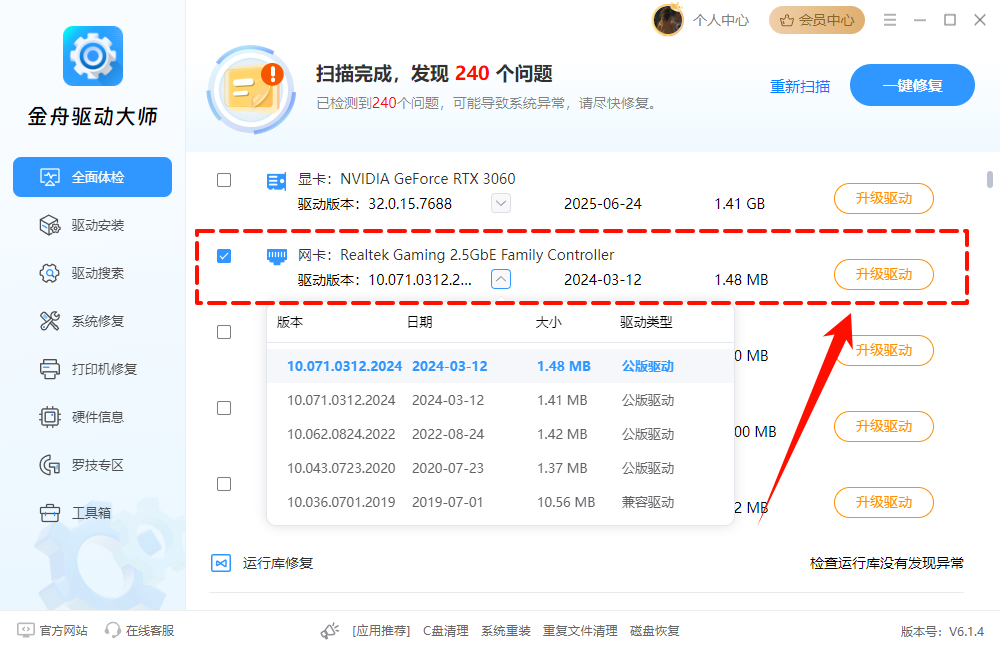Open 会员中心 membership button
The width and height of the screenshot is (1000, 650).
coord(817,20)
